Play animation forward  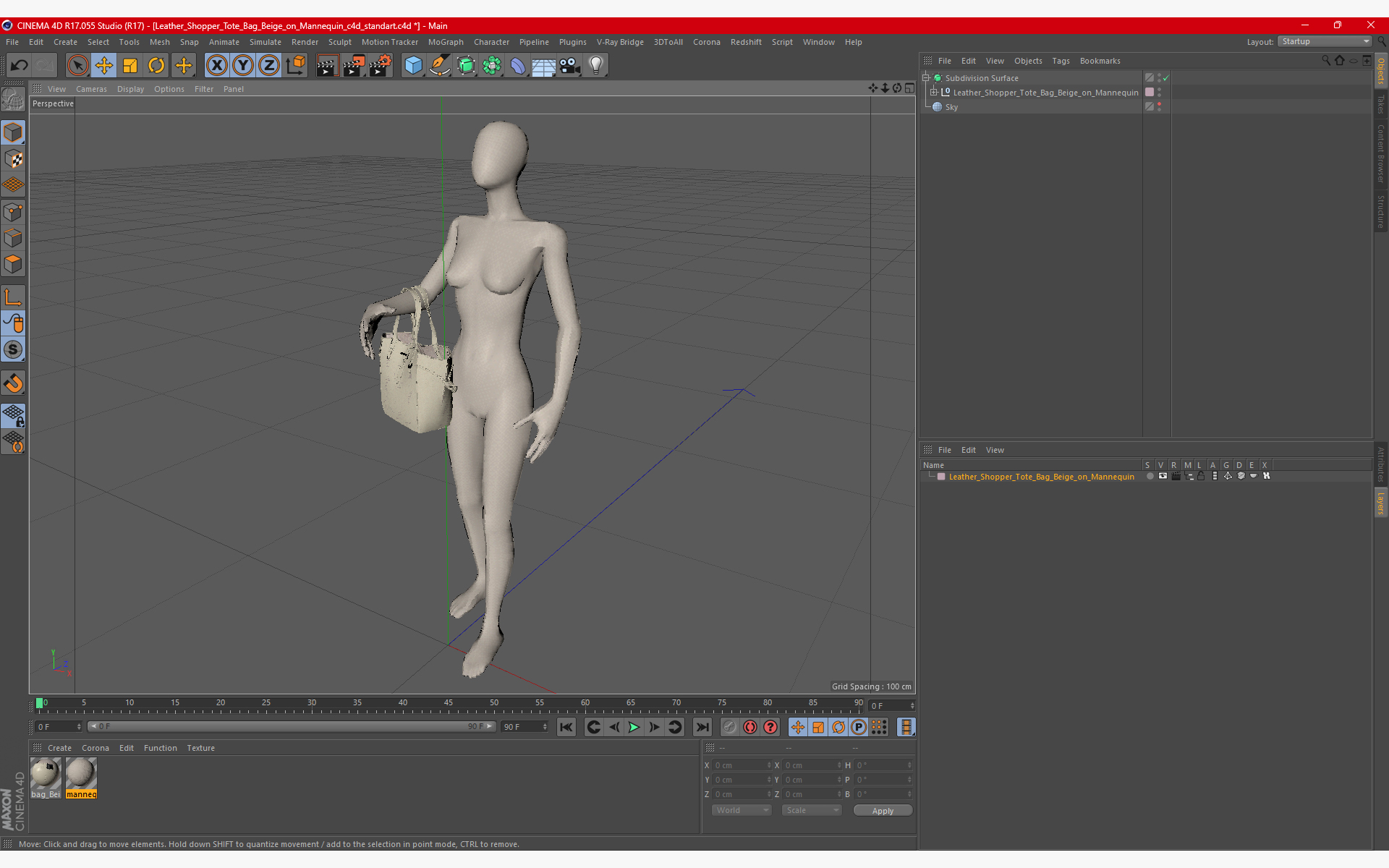click(634, 727)
